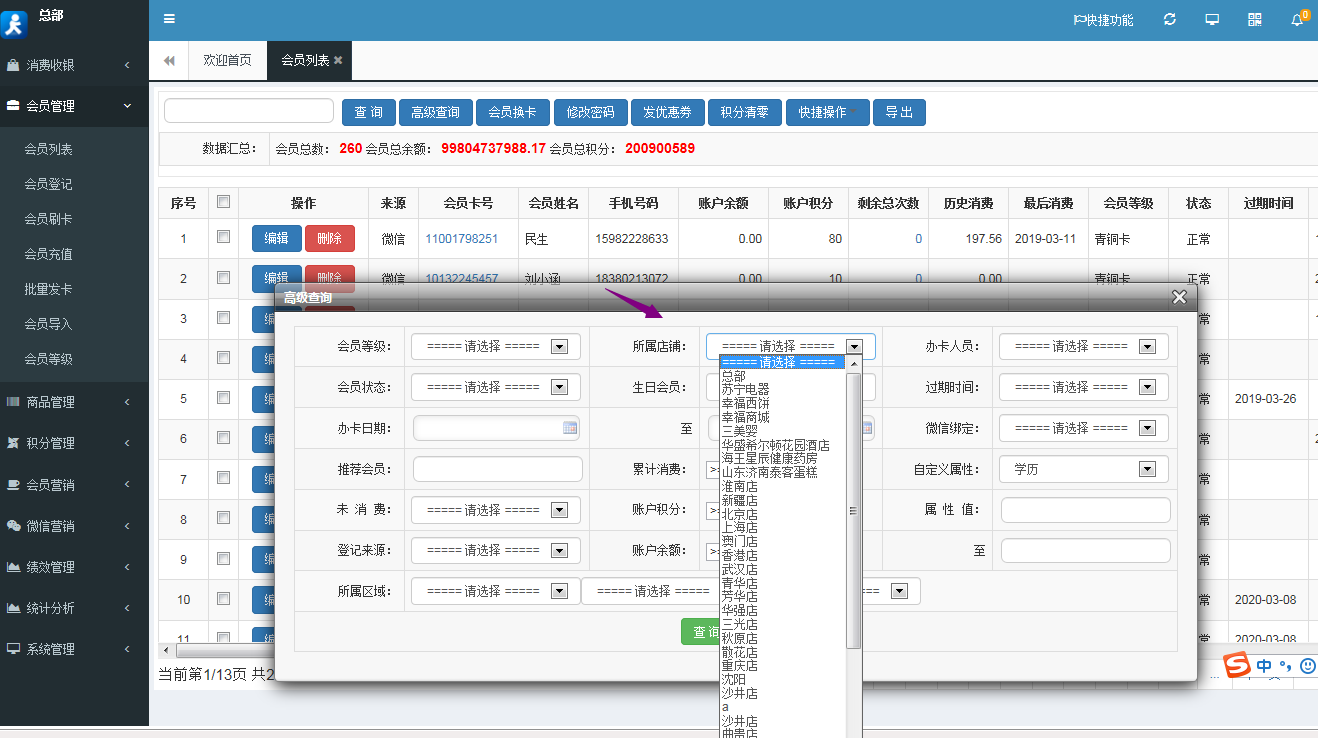This screenshot has height=738, width=1318.
Task: Open 会员充值 in the sidebar
Action: click(49, 254)
